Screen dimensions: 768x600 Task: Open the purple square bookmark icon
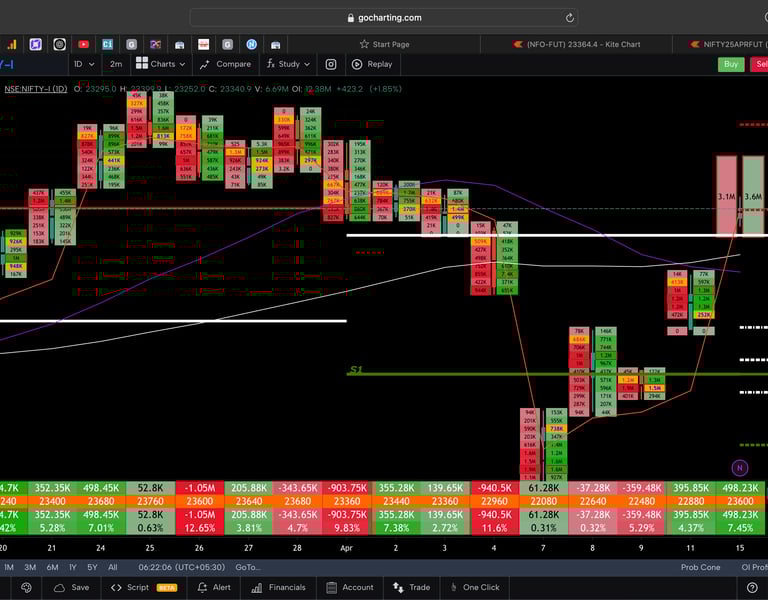click(35, 45)
